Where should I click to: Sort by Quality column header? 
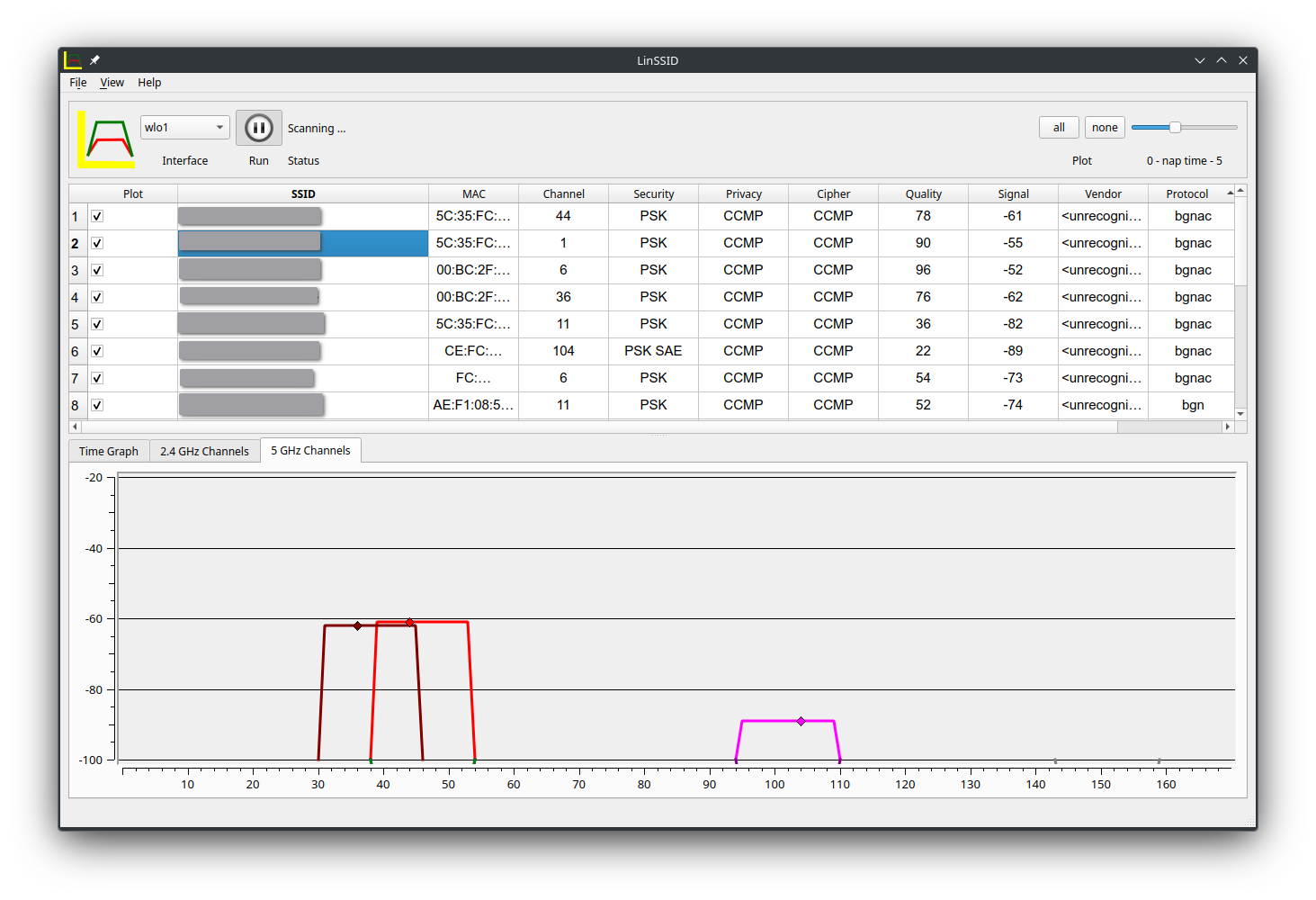[x=924, y=193]
